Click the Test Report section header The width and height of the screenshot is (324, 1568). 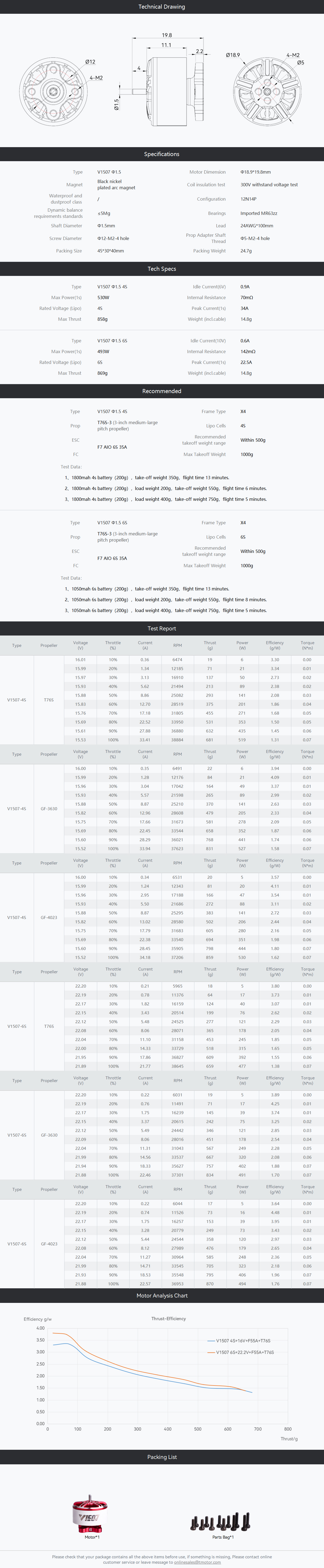pos(161,628)
